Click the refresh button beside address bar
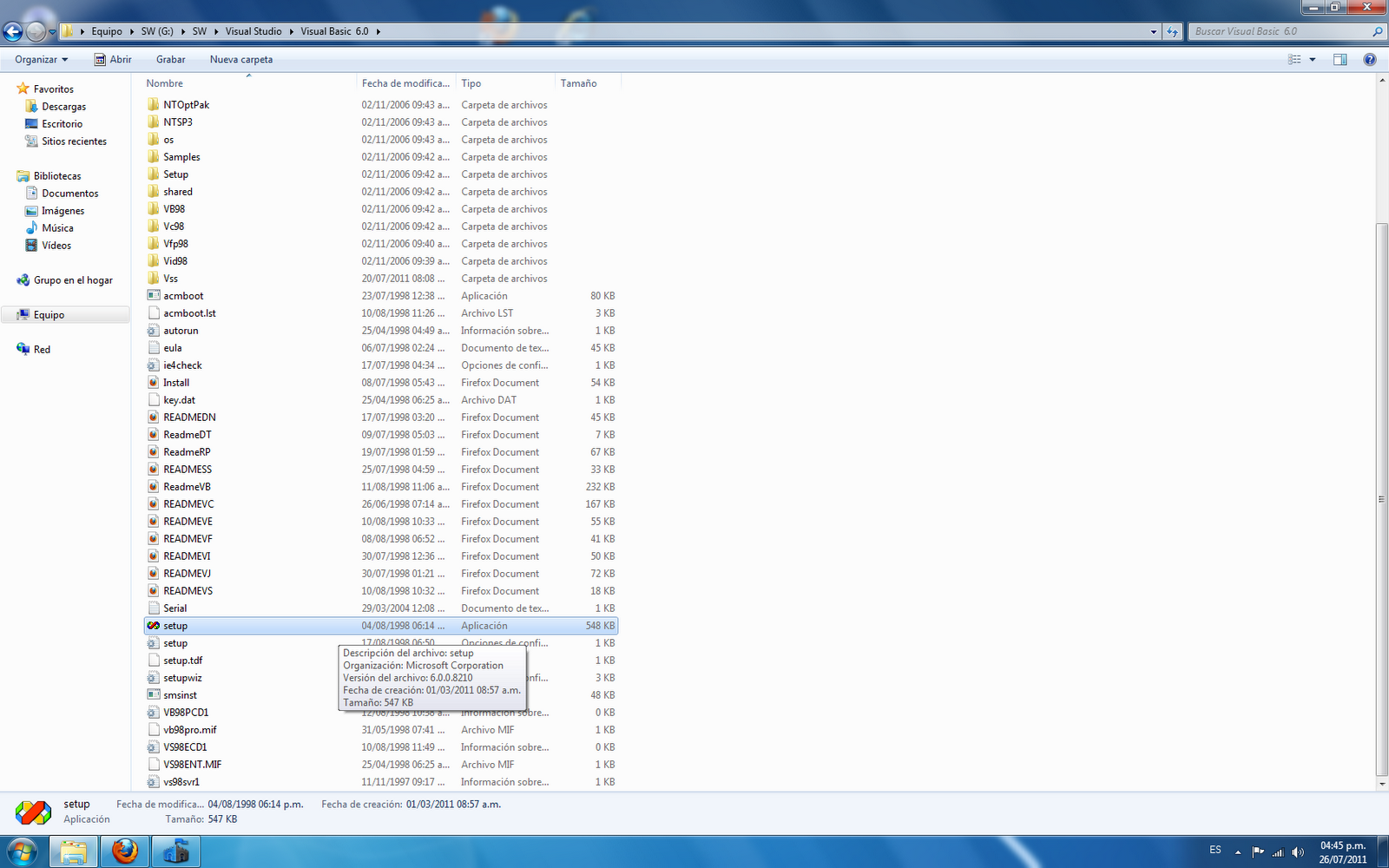 tap(1173, 31)
